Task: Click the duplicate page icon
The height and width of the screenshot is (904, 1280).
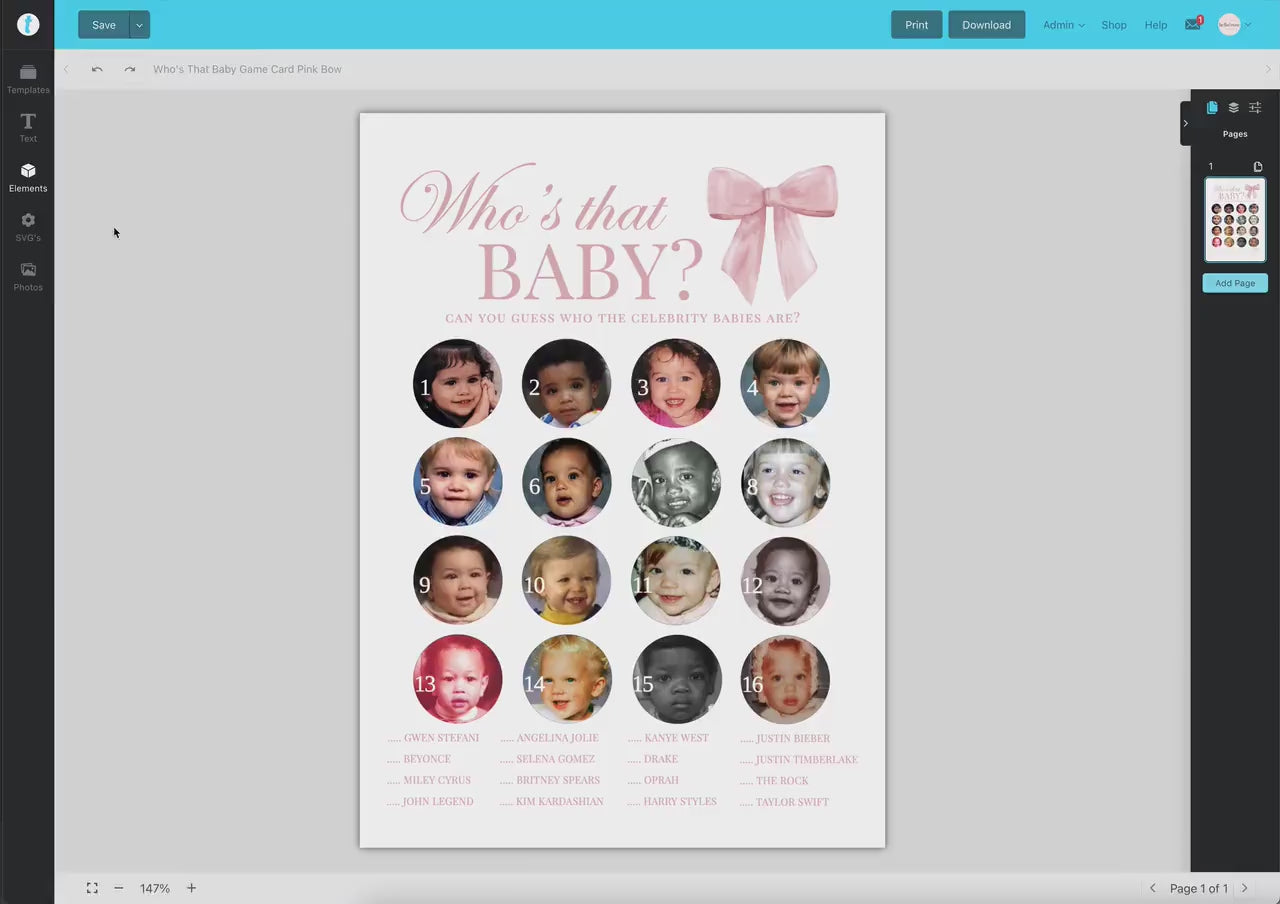Action: pos(1258,167)
